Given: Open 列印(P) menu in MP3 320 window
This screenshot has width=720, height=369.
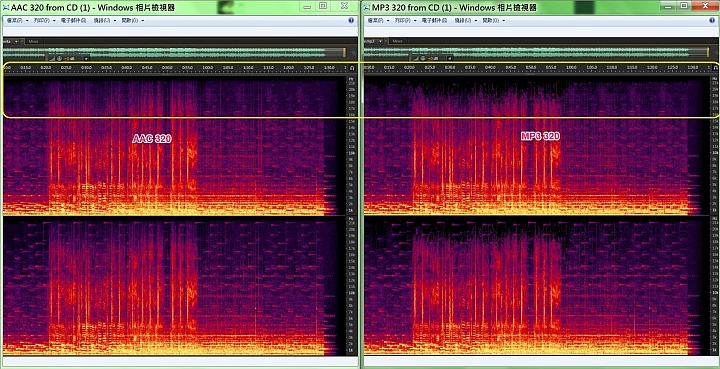Looking at the screenshot, I should point(405,21).
